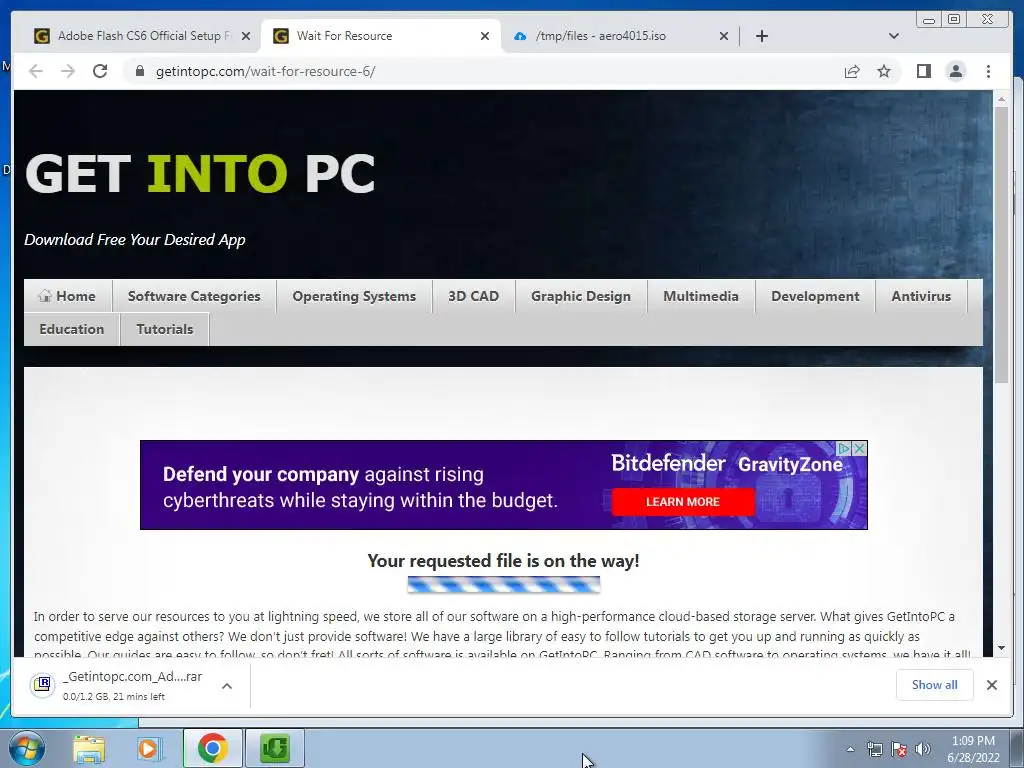Close the Adobe Flash CS6 tab
The image size is (1024, 768).
246,36
